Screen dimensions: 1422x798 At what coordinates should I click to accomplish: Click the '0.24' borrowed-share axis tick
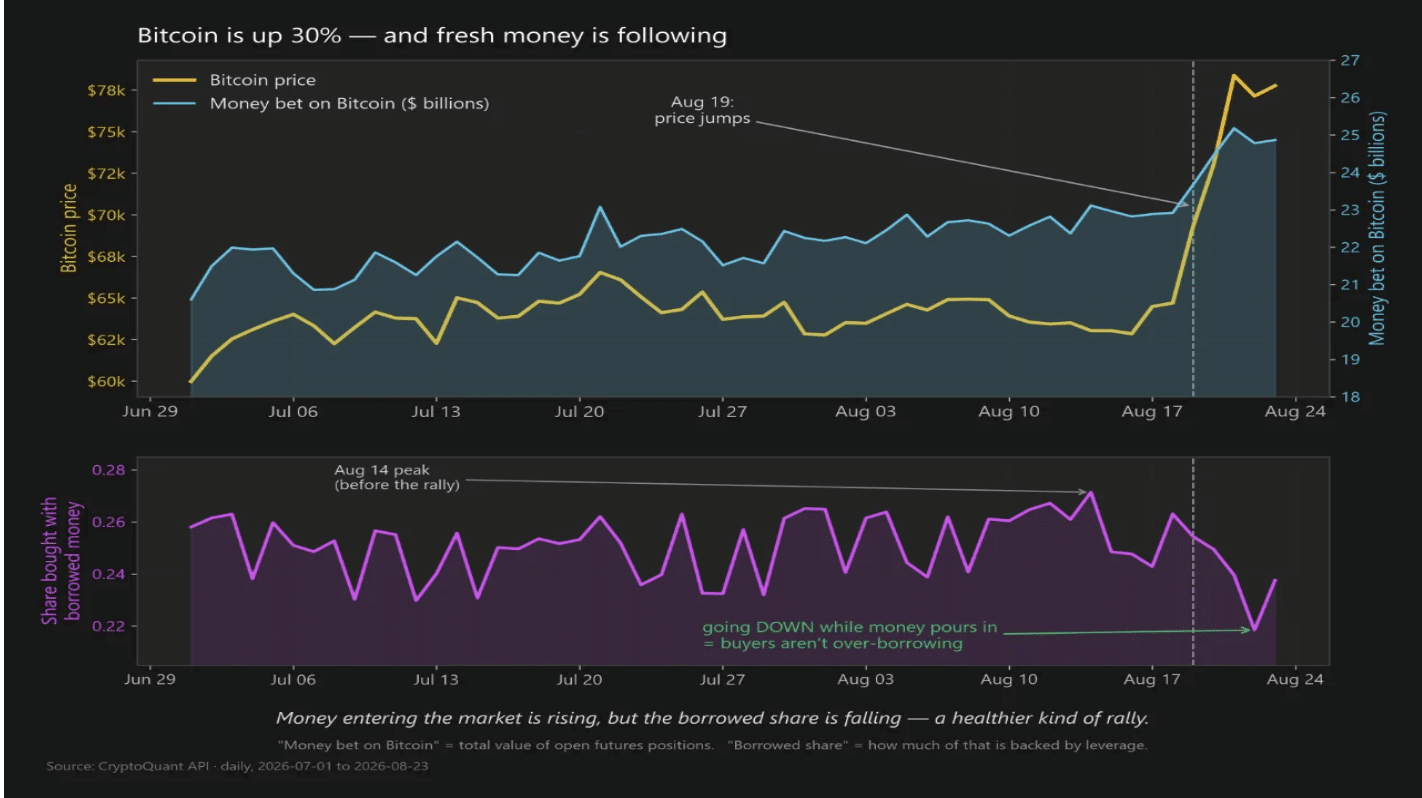coord(108,575)
